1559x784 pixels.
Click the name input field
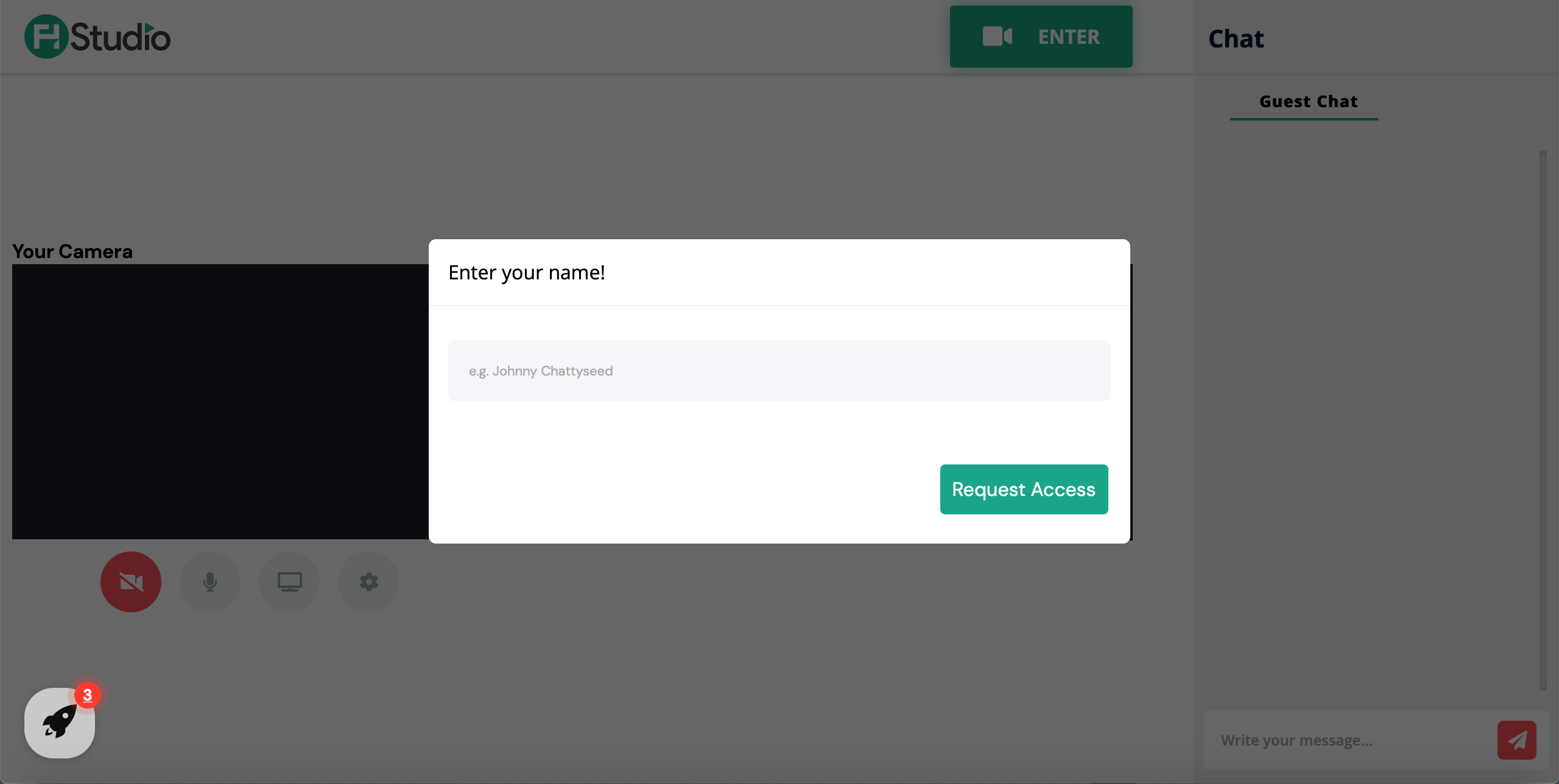[x=779, y=371]
